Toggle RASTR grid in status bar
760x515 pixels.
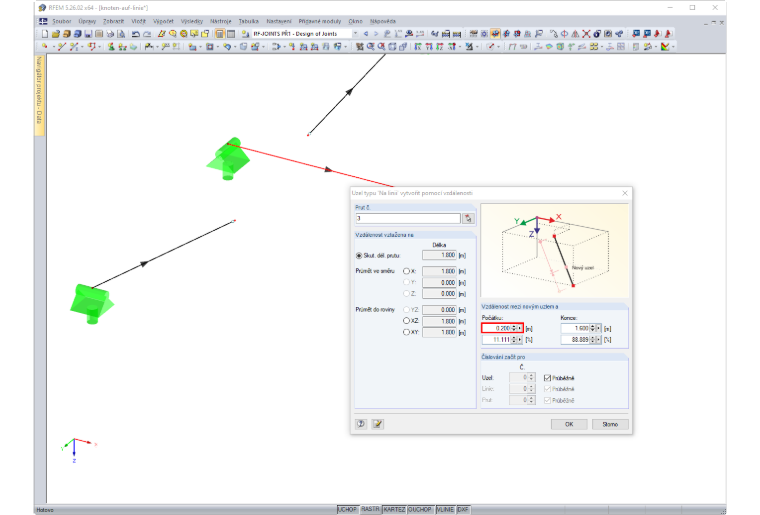370,510
